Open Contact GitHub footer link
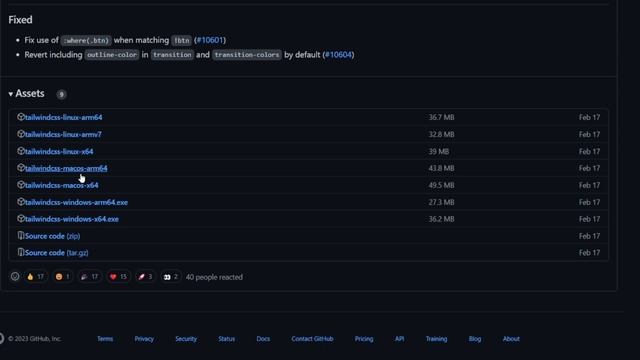640x360 pixels. click(312, 339)
